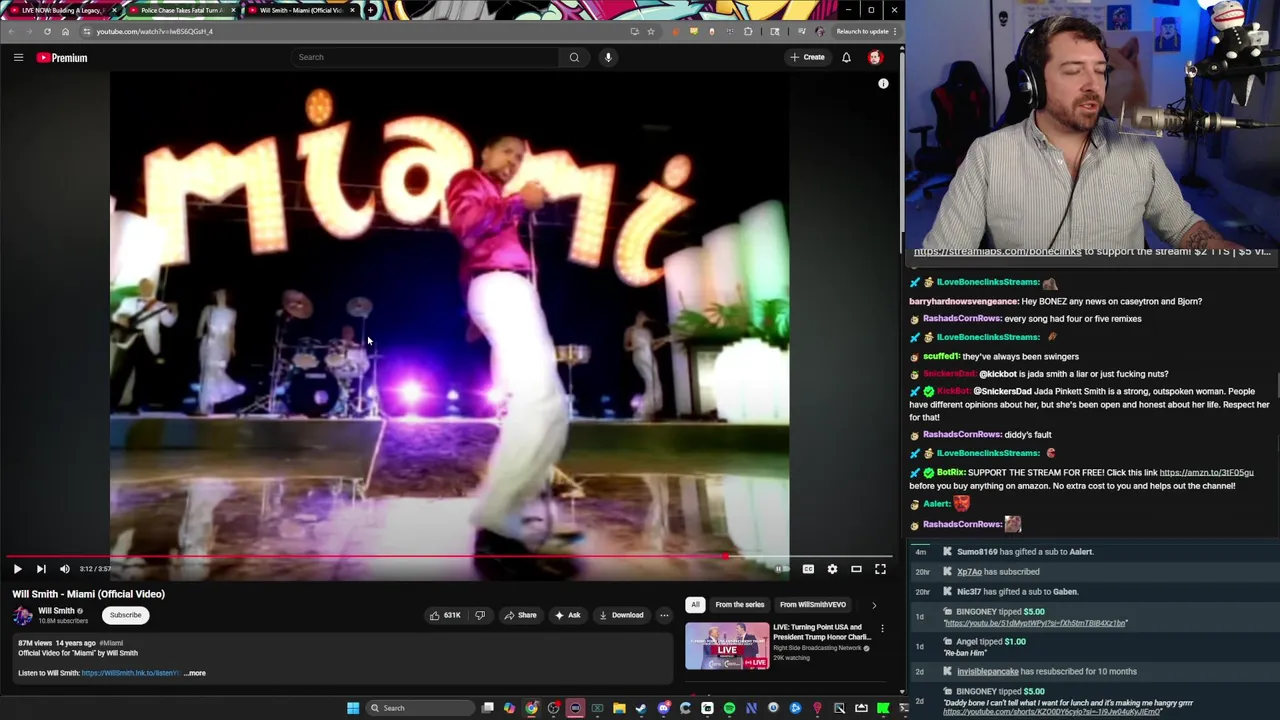Open File Explorer from the taskbar
1280x720 pixels.
(x=619, y=708)
